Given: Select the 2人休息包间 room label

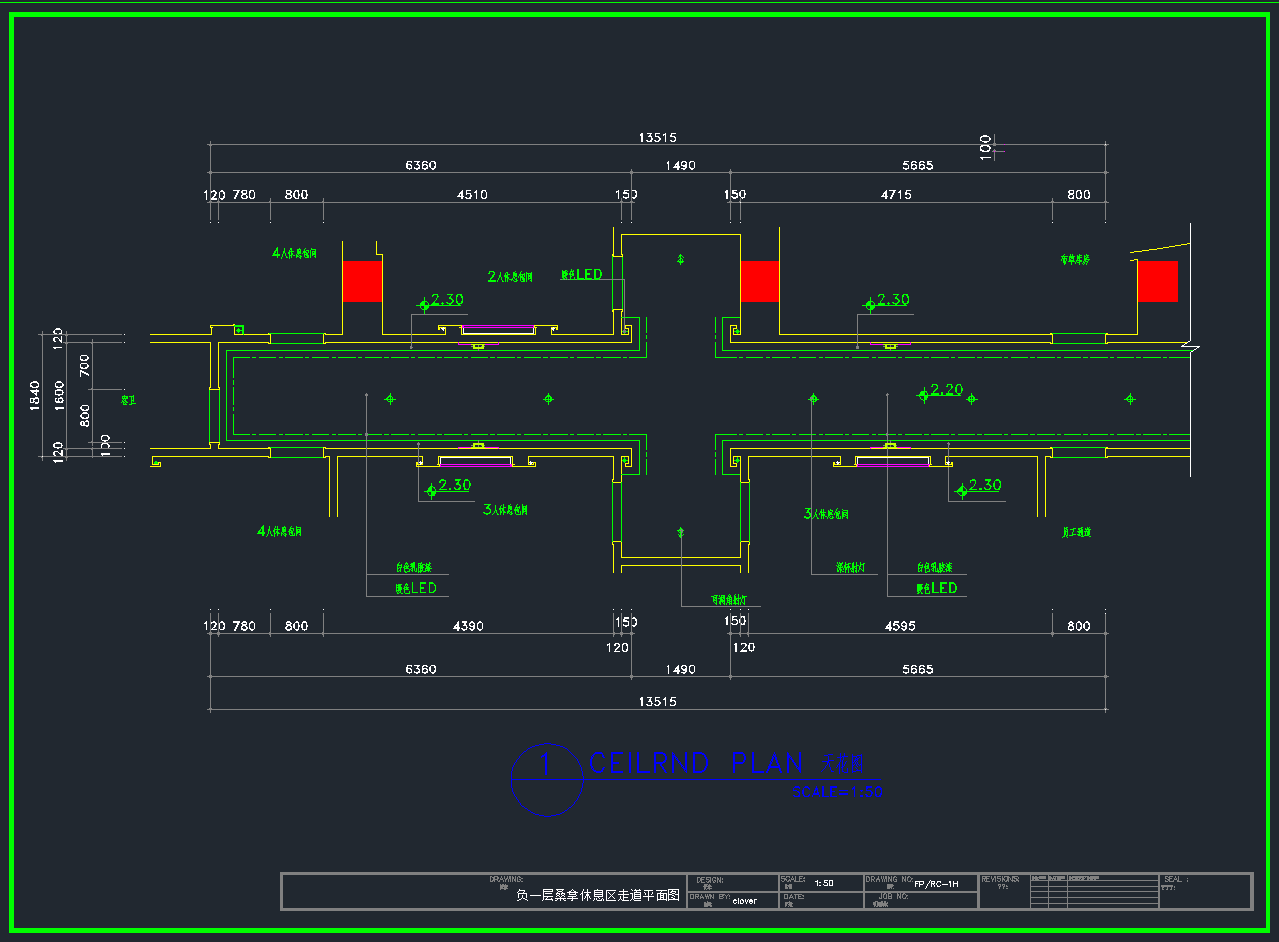Looking at the screenshot, I should (510, 276).
